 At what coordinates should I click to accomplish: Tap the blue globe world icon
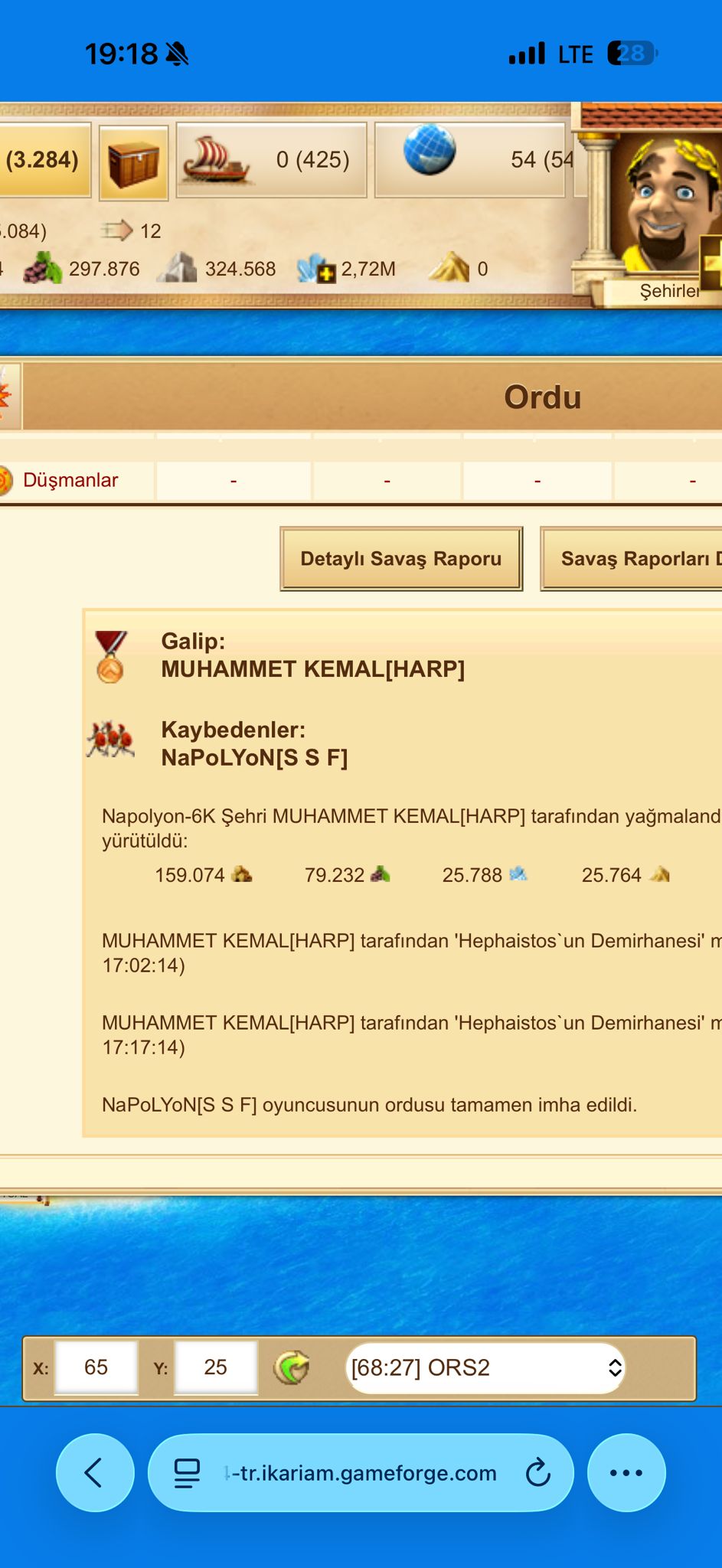coord(429,149)
